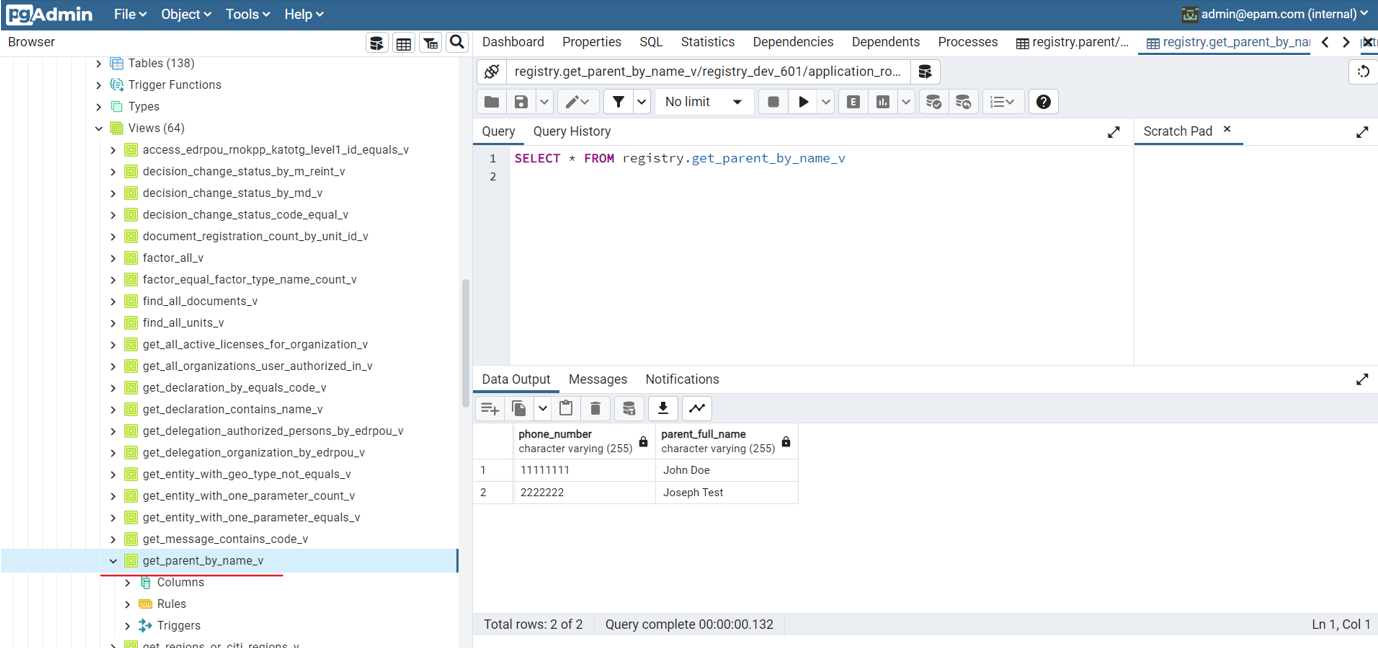Open the No limit rows dropdown
Image resolution: width=1378 pixels, height=648 pixels.
[703, 102]
